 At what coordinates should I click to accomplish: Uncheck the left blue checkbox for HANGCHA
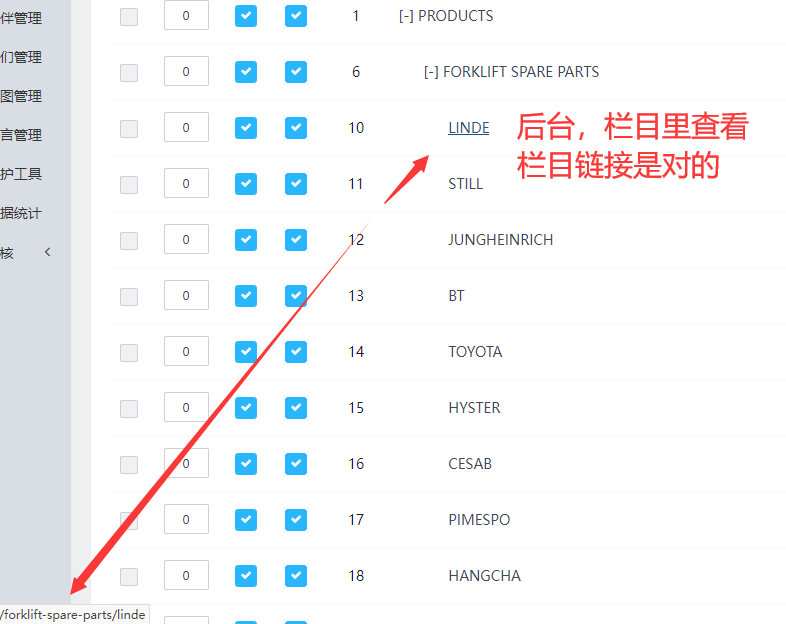pos(246,575)
